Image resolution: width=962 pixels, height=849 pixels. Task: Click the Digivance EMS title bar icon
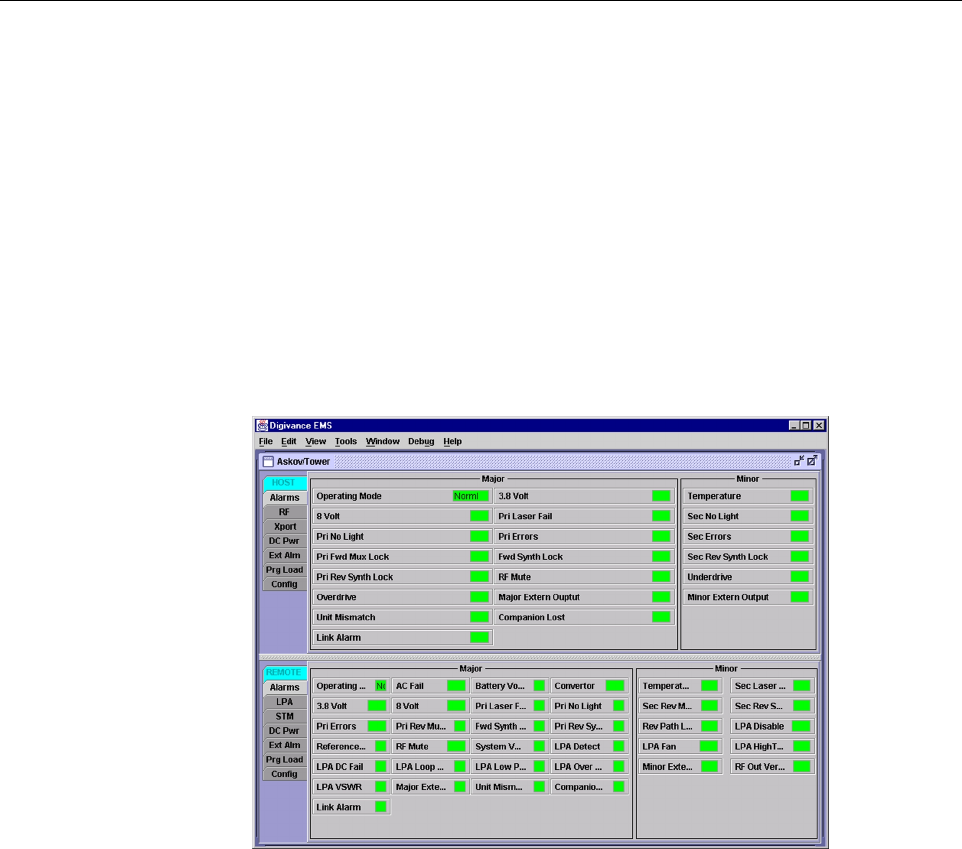[x=263, y=425]
